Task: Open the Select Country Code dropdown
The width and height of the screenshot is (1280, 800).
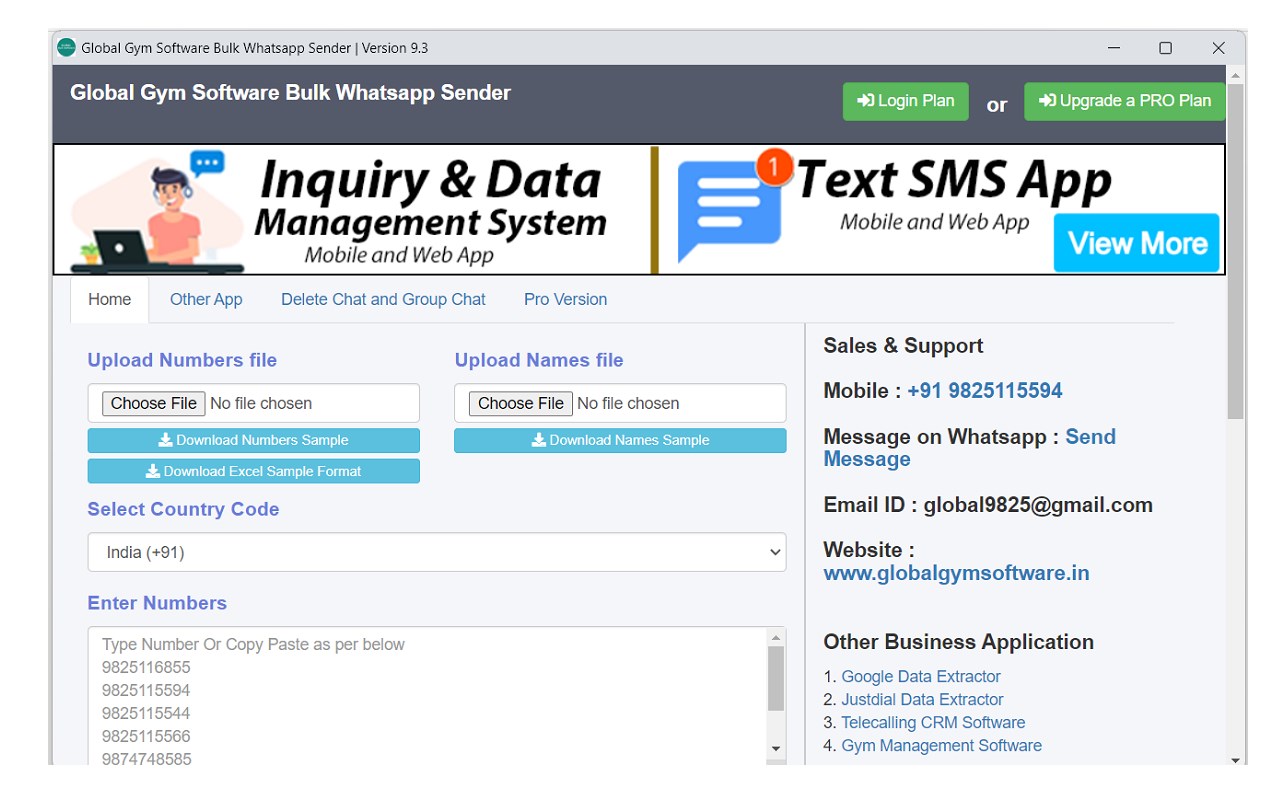Action: coord(437,552)
